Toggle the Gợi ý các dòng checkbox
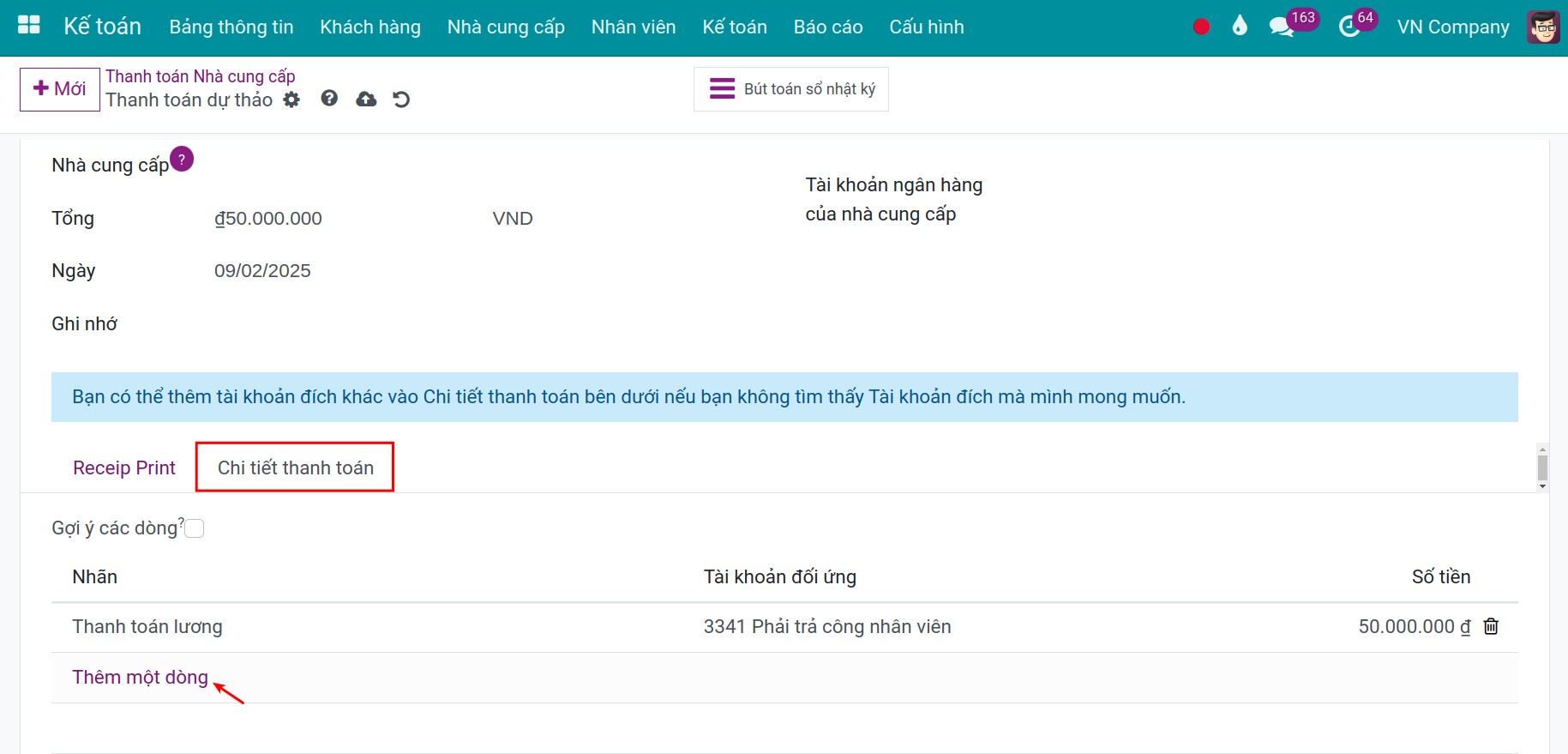The height and width of the screenshot is (754, 1568). tap(195, 528)
